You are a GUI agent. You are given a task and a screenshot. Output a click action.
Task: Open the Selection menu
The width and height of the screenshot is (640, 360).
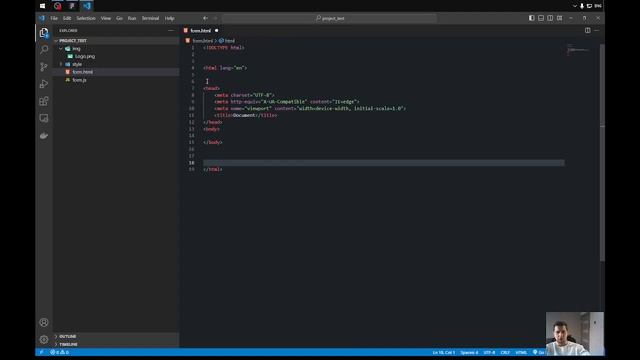pos(86,18)
